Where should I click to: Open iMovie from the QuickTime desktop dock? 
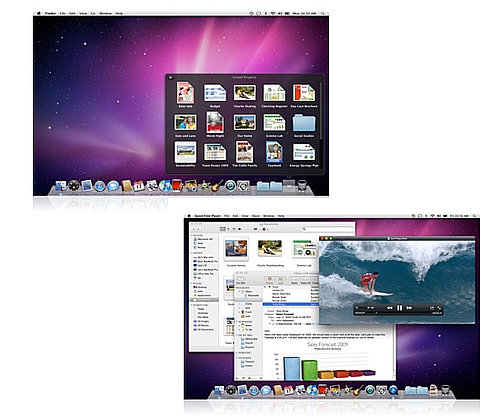pos(348,390)
